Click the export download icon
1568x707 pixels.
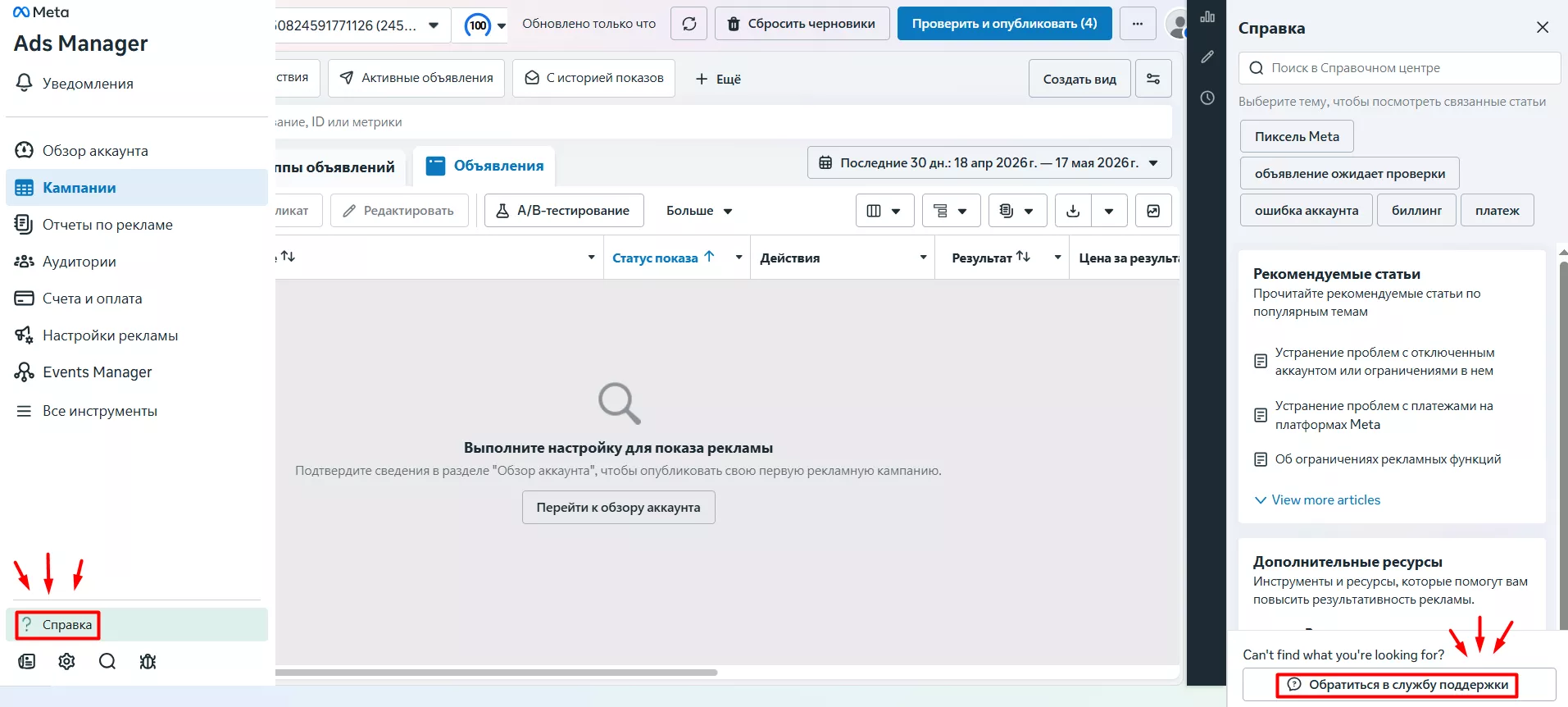(1073, 211)
